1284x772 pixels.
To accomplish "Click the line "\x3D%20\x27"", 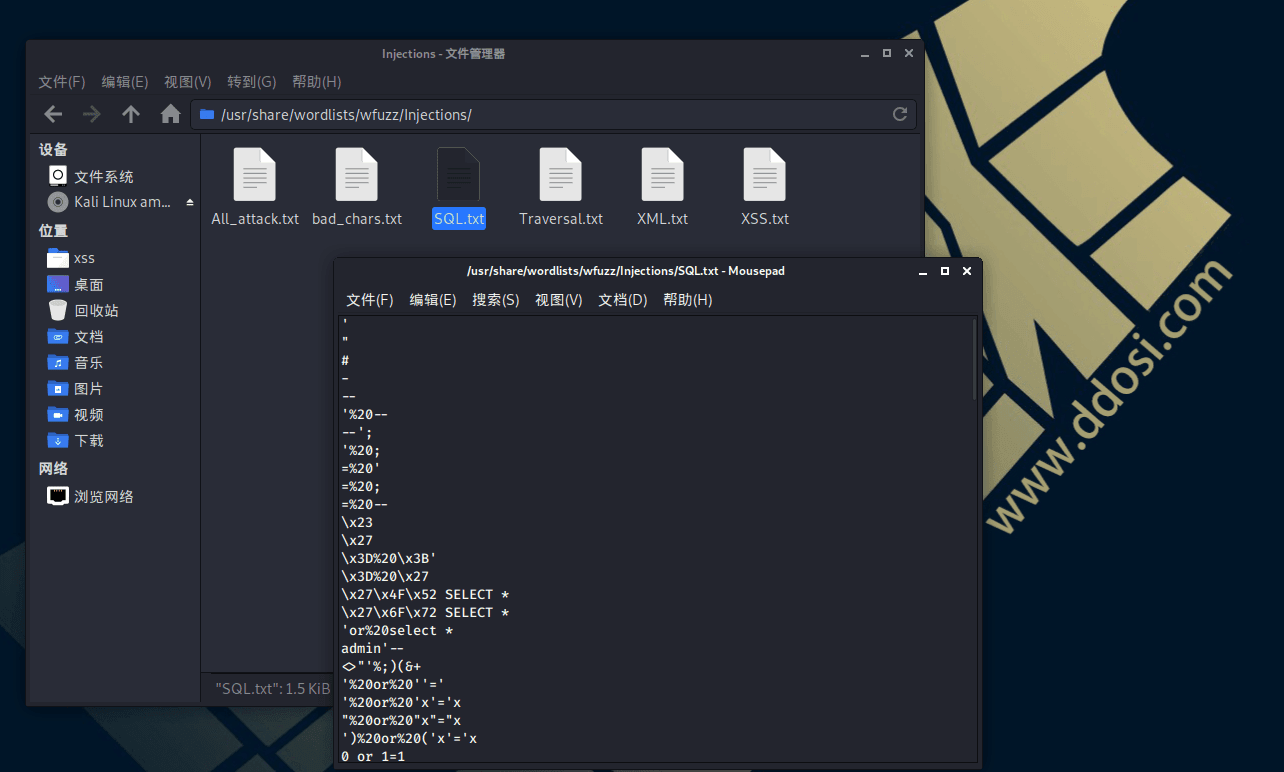I will 385,576.
